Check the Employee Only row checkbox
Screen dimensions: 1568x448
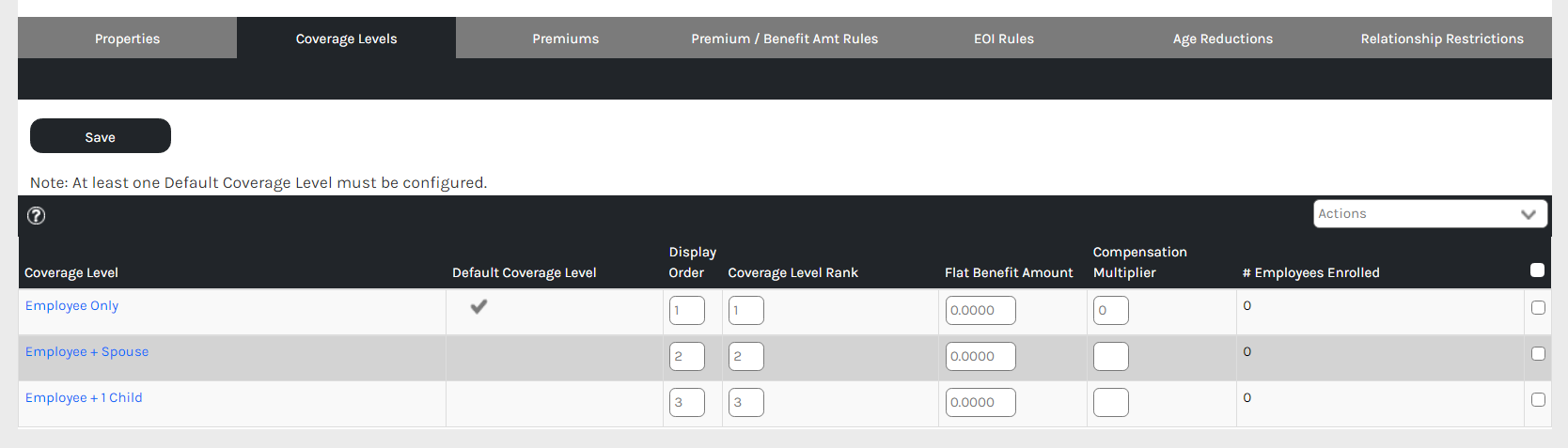(1538, 307)
